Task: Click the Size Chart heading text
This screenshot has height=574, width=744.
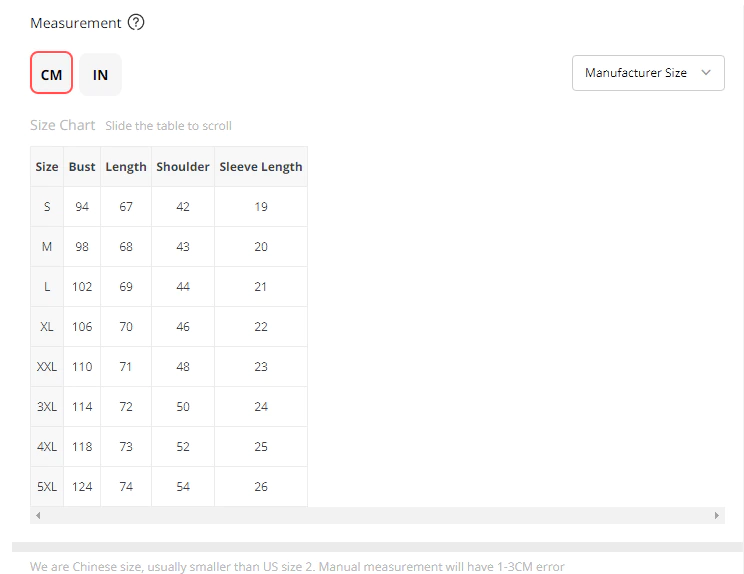Action: pyautogui.click(x=63, y=125)
